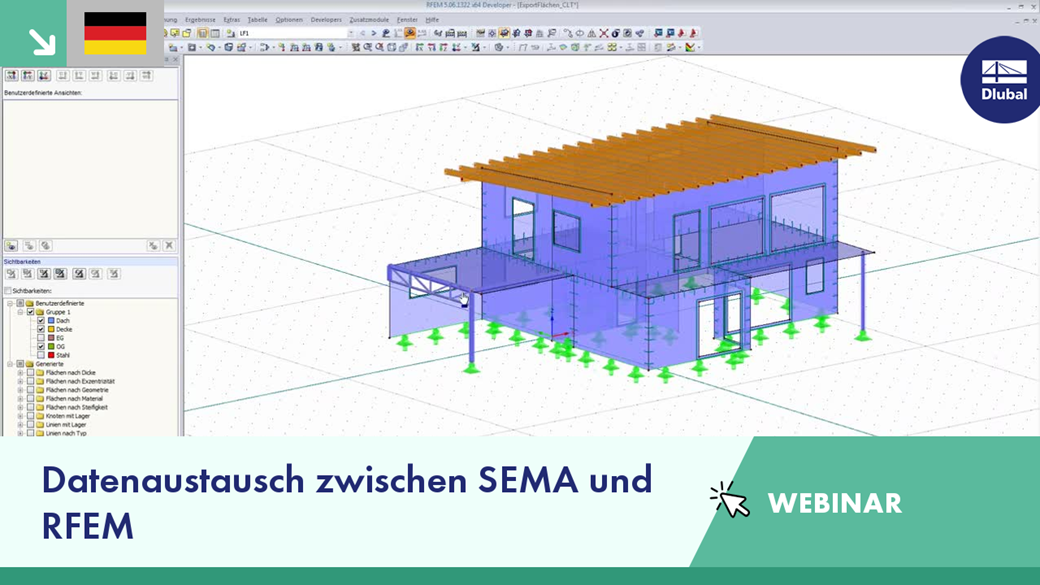Screen dimensions: 1040x585
Task: Expand Linien mit Lager node
Action: coord(21,424)
